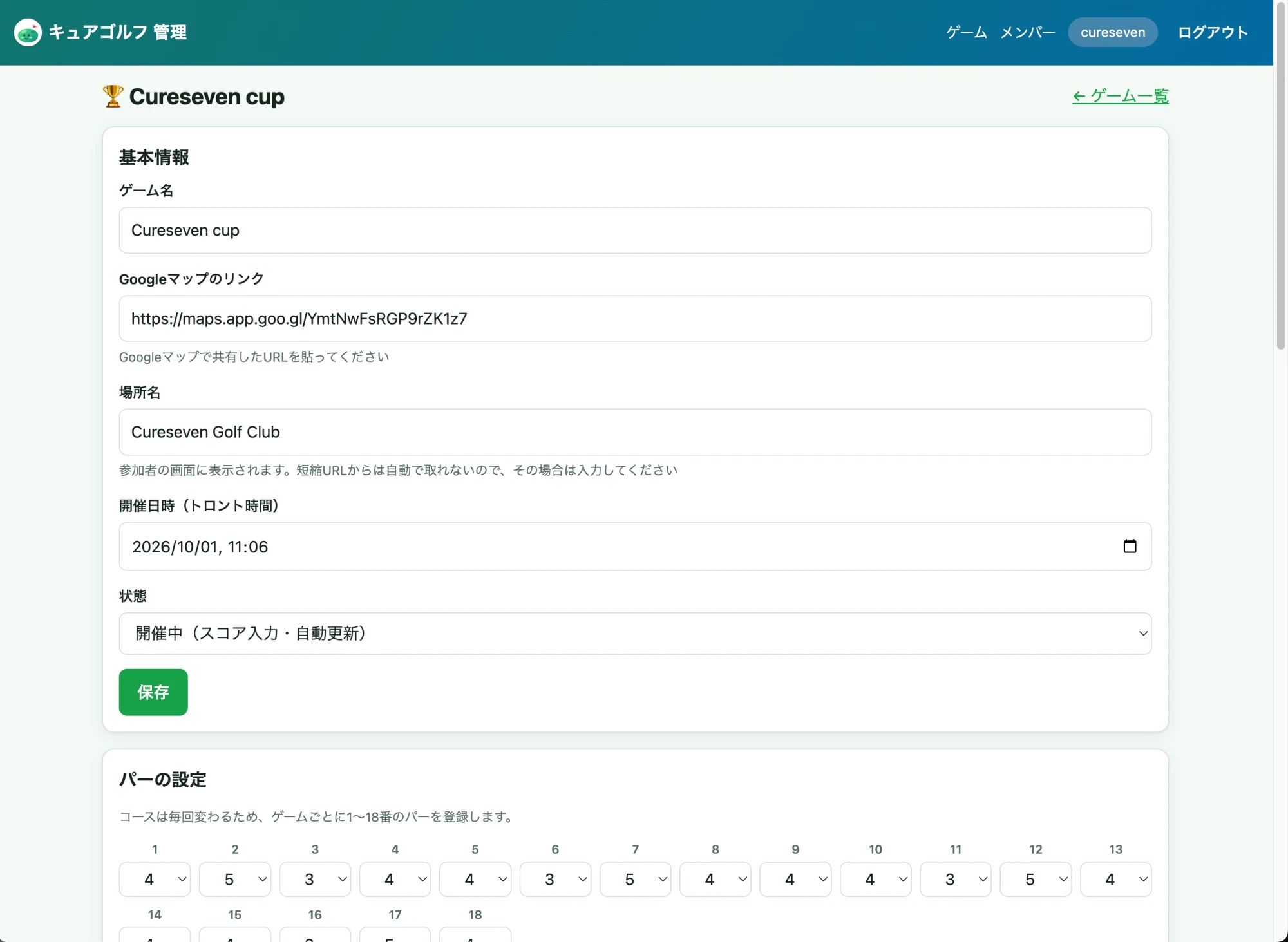Open par dropdown for hole 7
This screenshot has width=1288, height=942.
click(635, 880)
